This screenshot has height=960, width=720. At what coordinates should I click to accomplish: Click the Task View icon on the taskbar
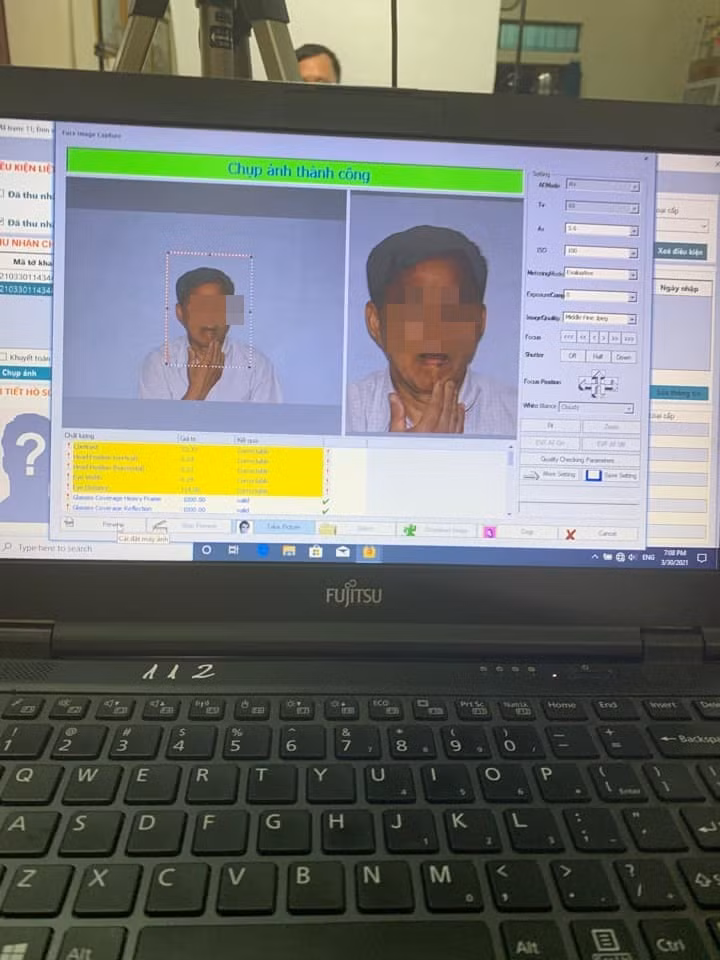coord(233,550)
